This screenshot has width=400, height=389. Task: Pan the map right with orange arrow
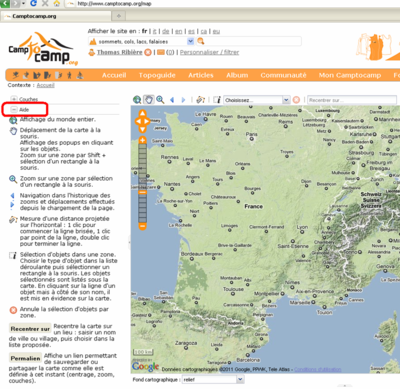147,121
